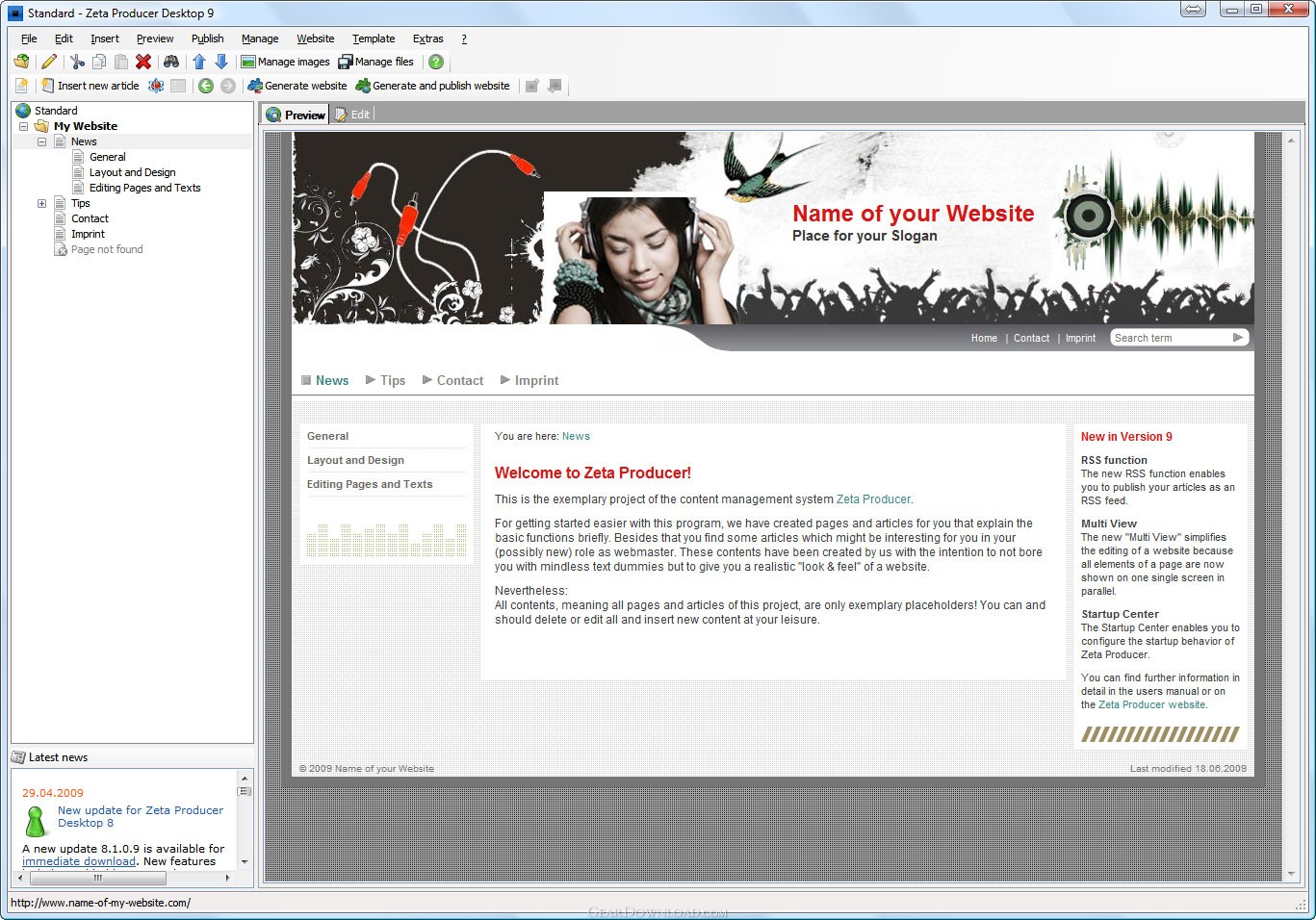Click the Zeta Producer website link

[x=1152, y=704]
